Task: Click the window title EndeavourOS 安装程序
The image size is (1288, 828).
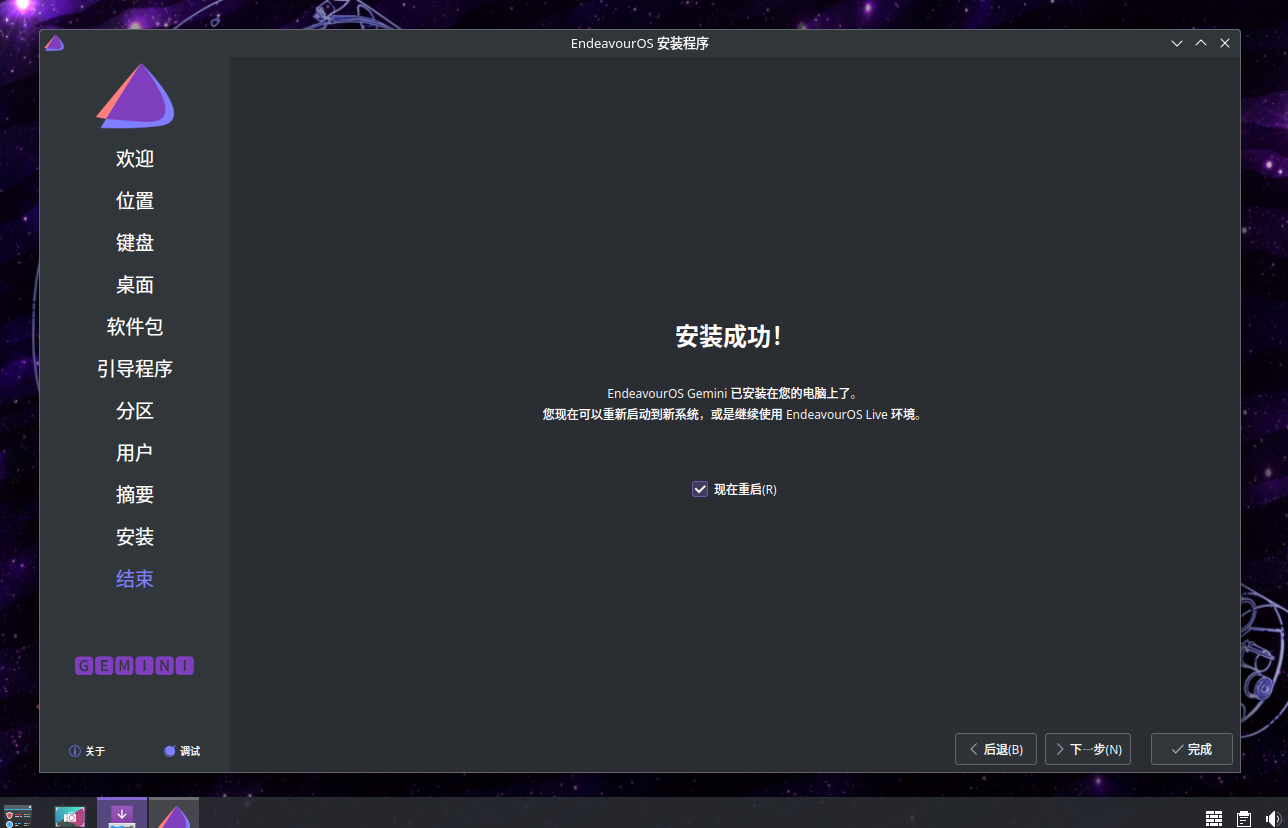Action: (640, 43)
